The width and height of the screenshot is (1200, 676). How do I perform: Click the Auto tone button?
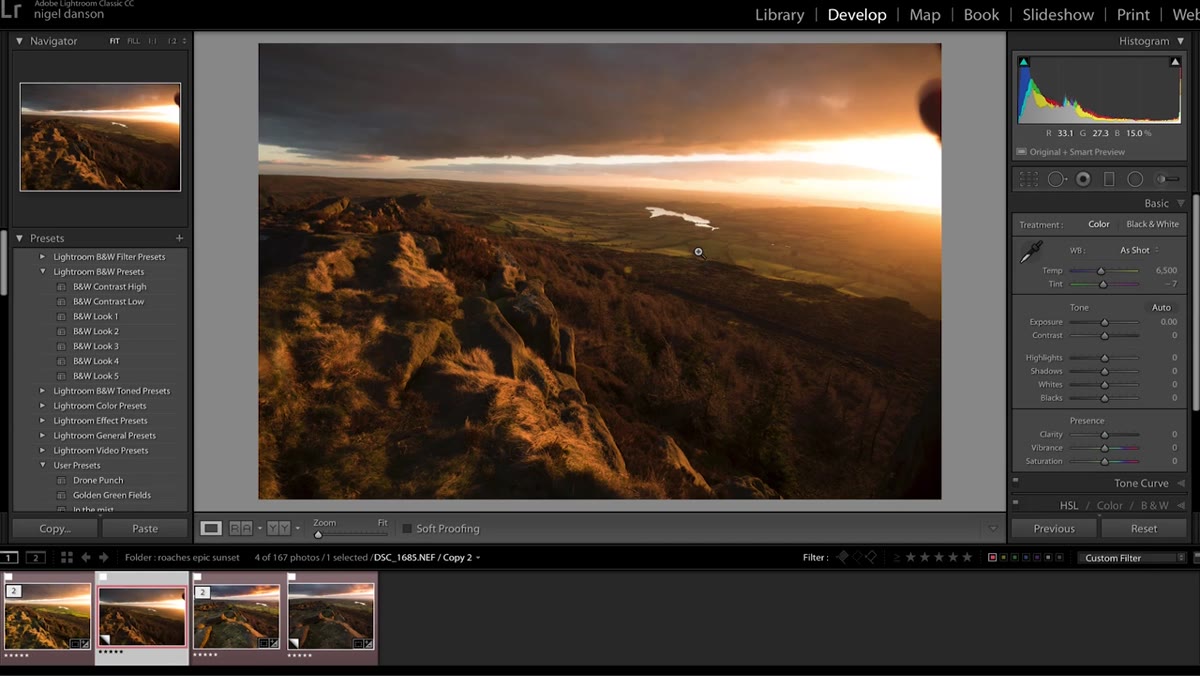coord(1161,307)
